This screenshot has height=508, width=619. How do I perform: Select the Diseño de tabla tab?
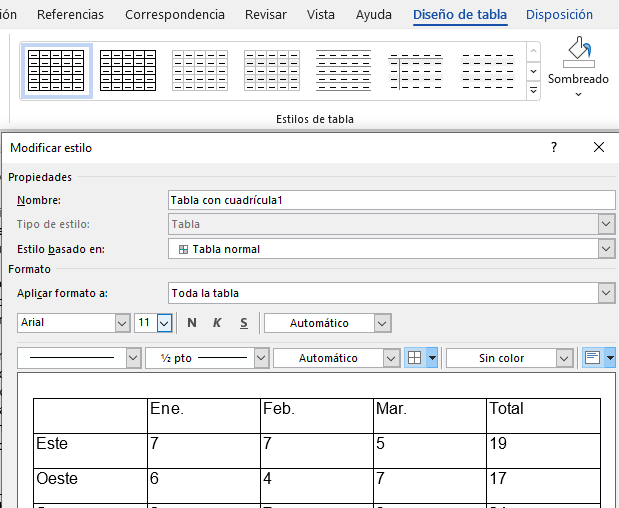pyautogui.click(x=460, y=15)
